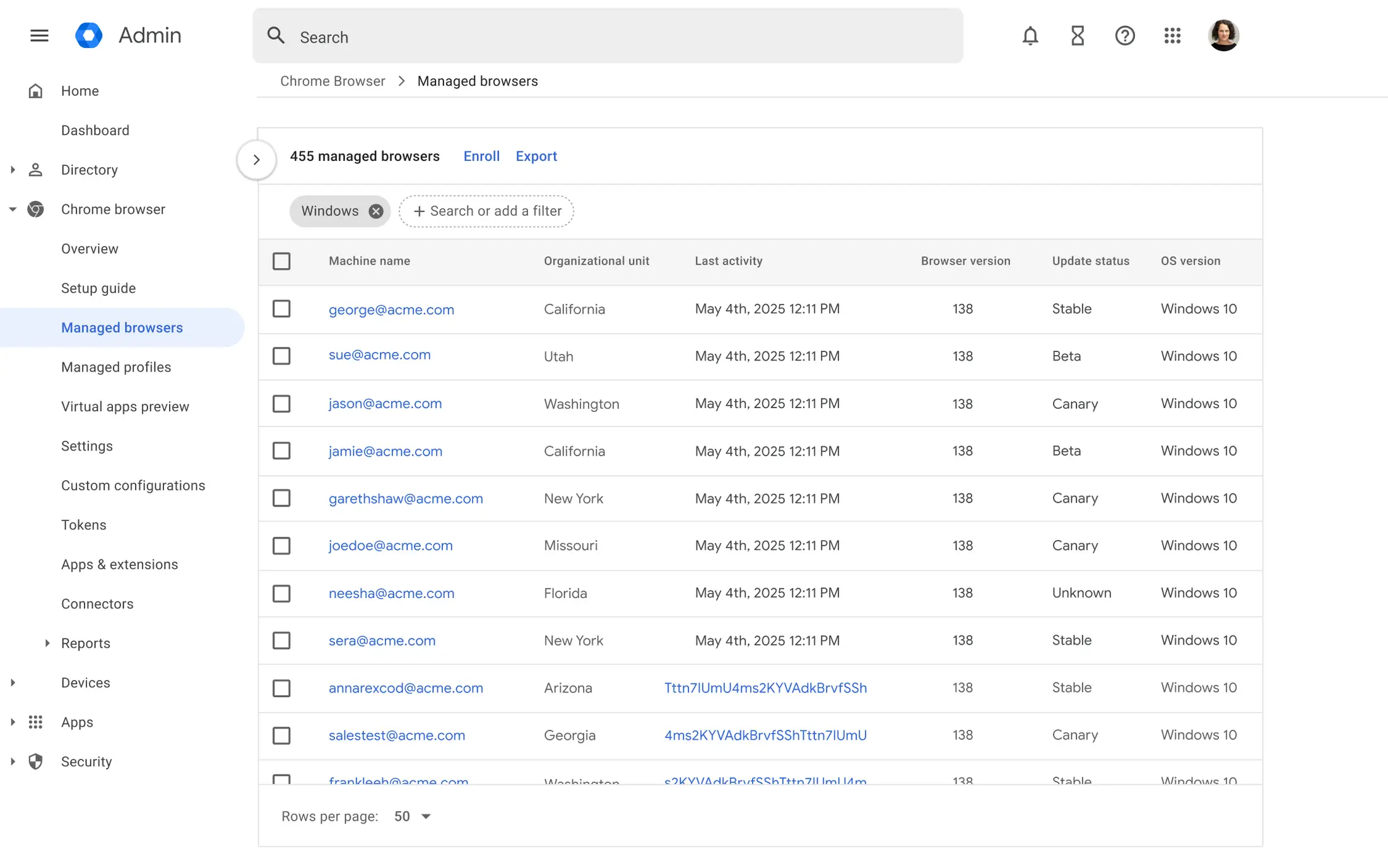
Task: Expand the Apps section arrow
Action: click(13, 722)
